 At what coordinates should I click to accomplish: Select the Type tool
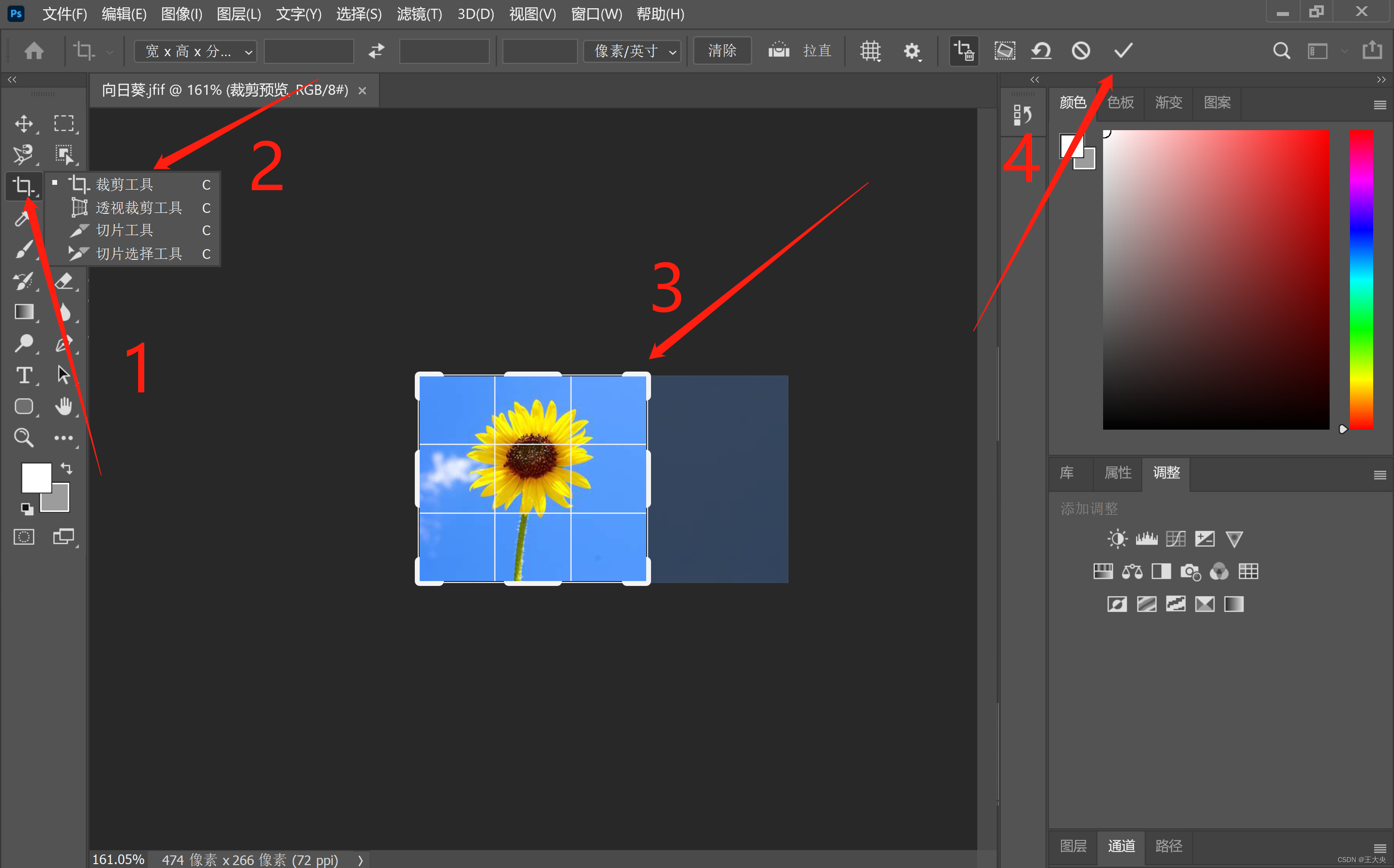(x=24, y=375)
